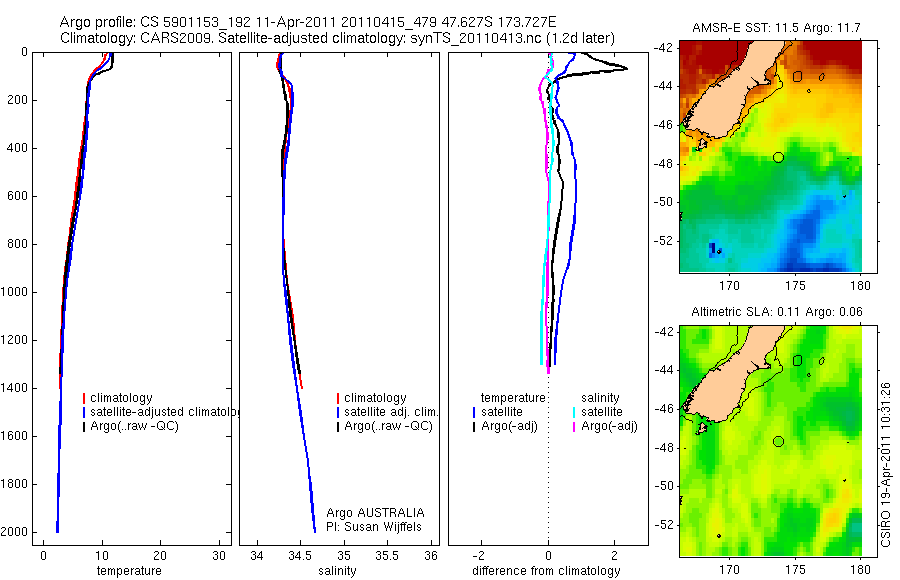900x580 pixels.
Task: Click the cyan salinity satellite legend marker
Action: pyautogui.click(x=574, y=412)
